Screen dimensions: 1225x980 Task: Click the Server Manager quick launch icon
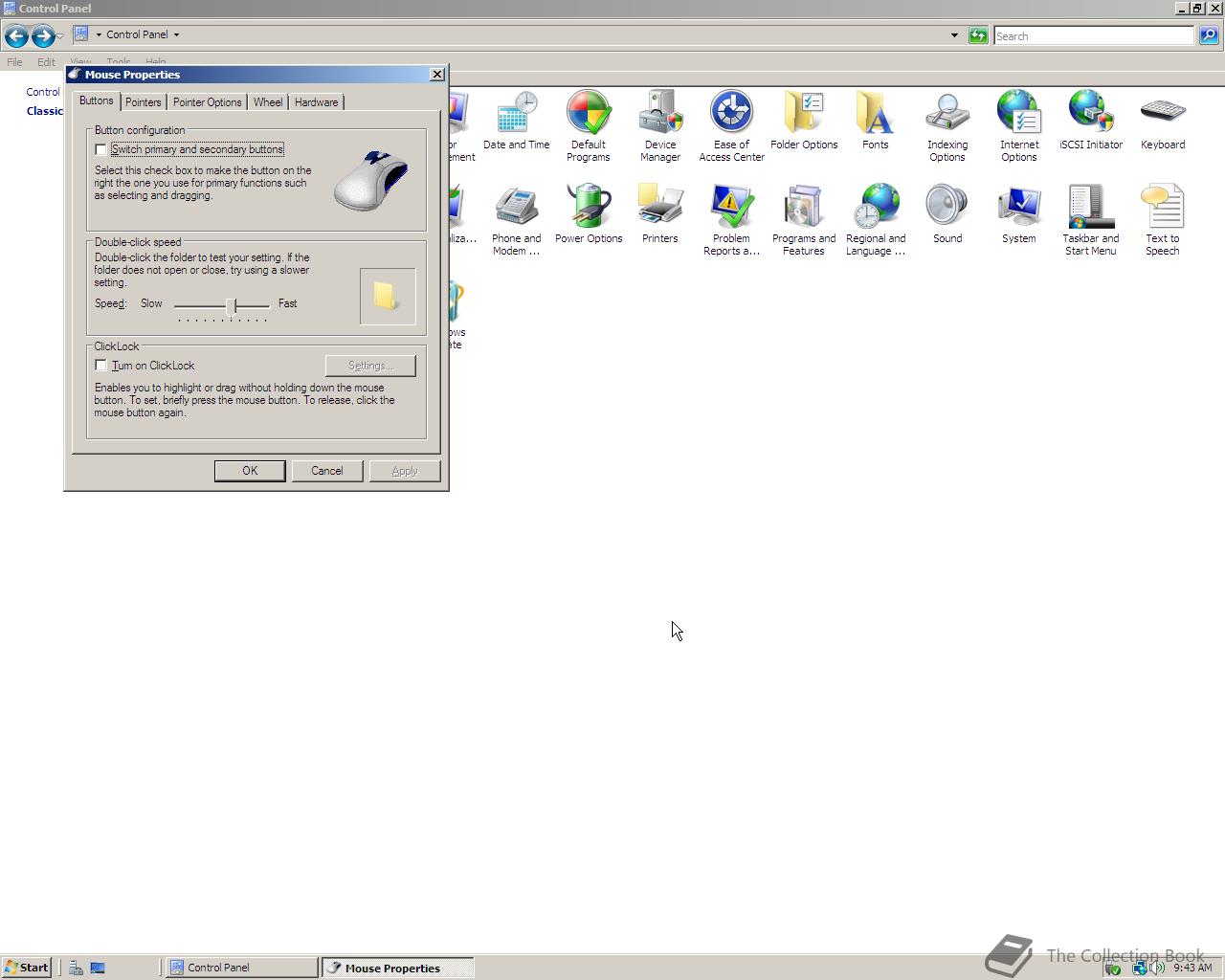pyautogui.click(x=76, y=968)
